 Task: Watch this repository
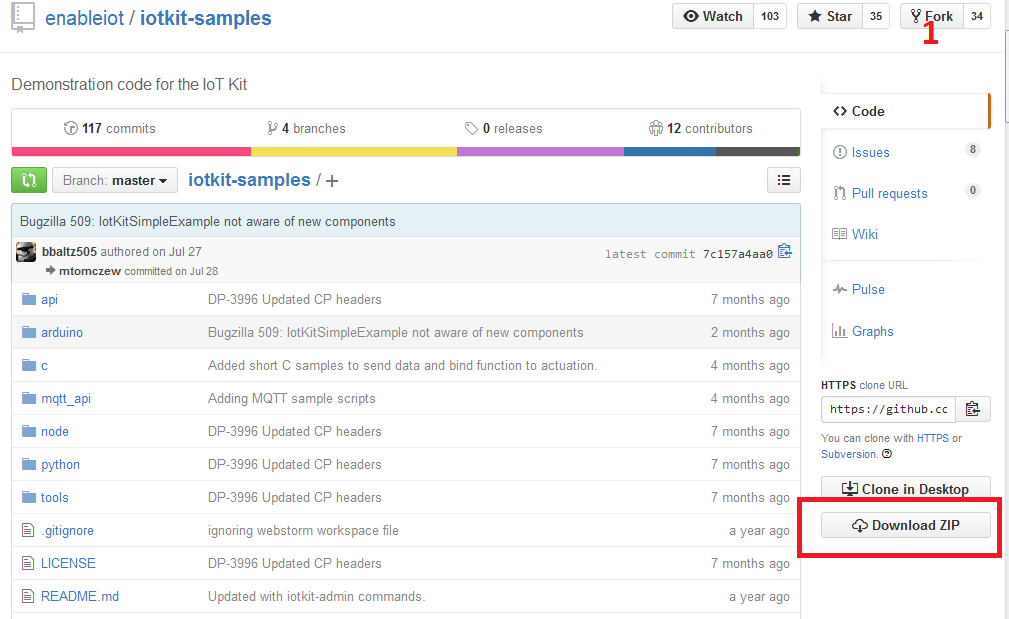click(x=712, y=16)
